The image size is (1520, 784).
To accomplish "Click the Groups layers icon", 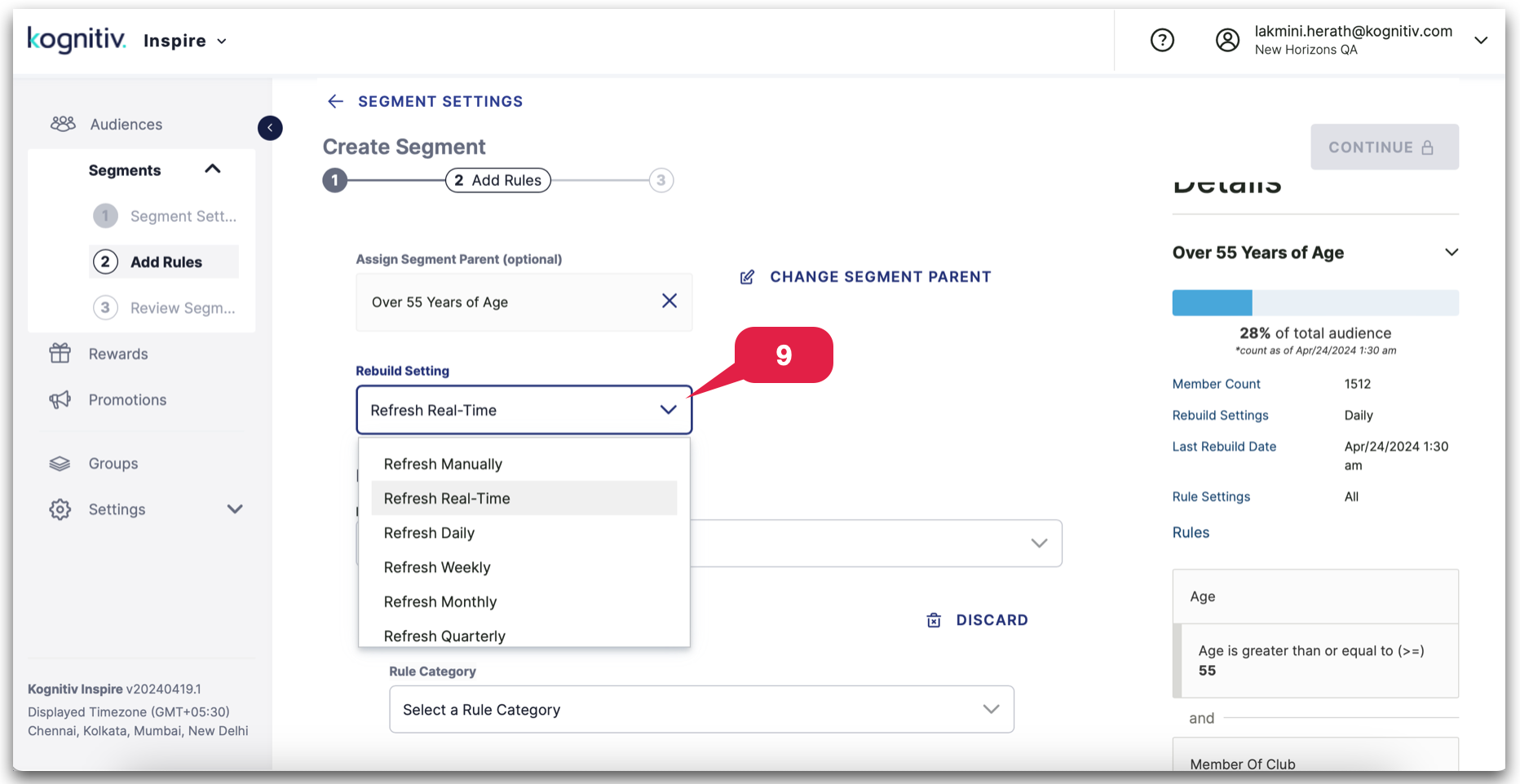I will click(x=60, y=463).
